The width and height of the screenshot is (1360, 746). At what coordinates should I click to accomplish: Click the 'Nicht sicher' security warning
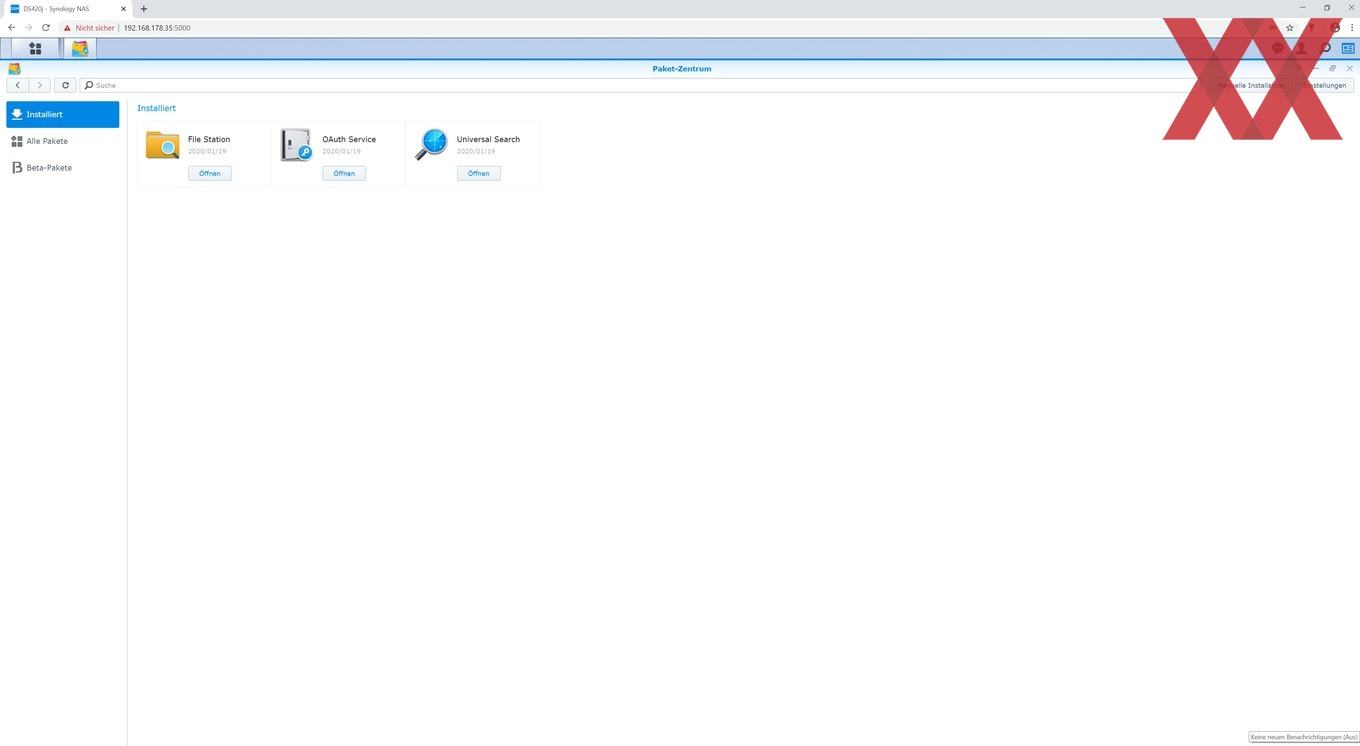[x=89, y=28]
